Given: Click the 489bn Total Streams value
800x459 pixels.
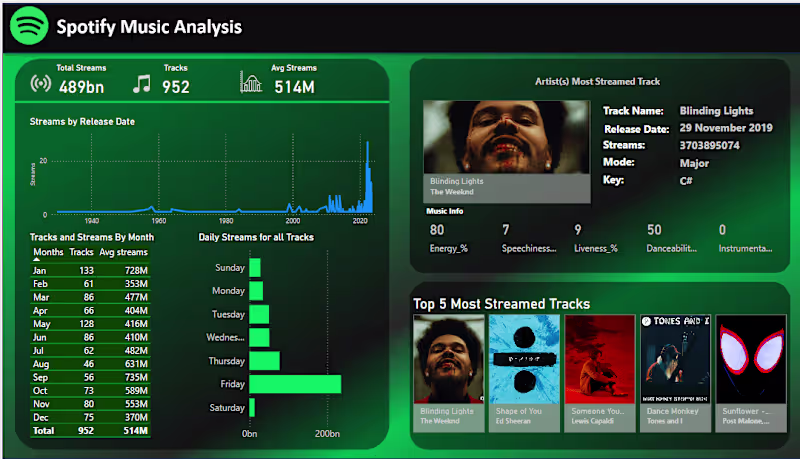Looking at the screenshot, I should click(x=82, y=87).
